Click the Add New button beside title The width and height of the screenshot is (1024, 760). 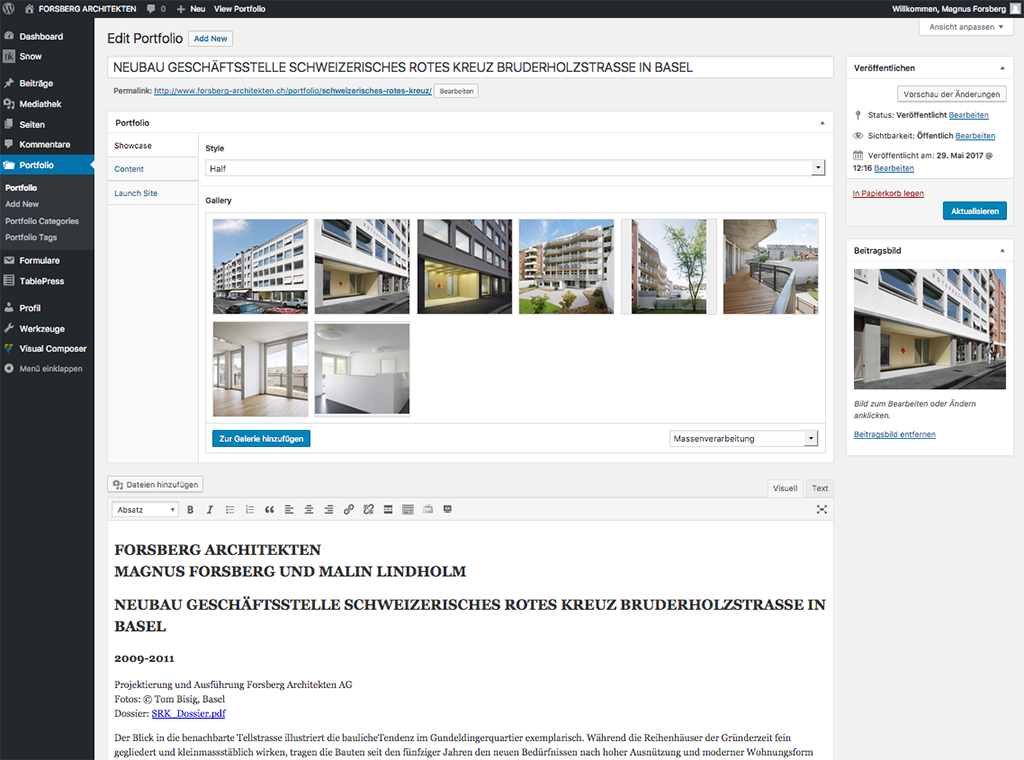[x=210, y=39]
